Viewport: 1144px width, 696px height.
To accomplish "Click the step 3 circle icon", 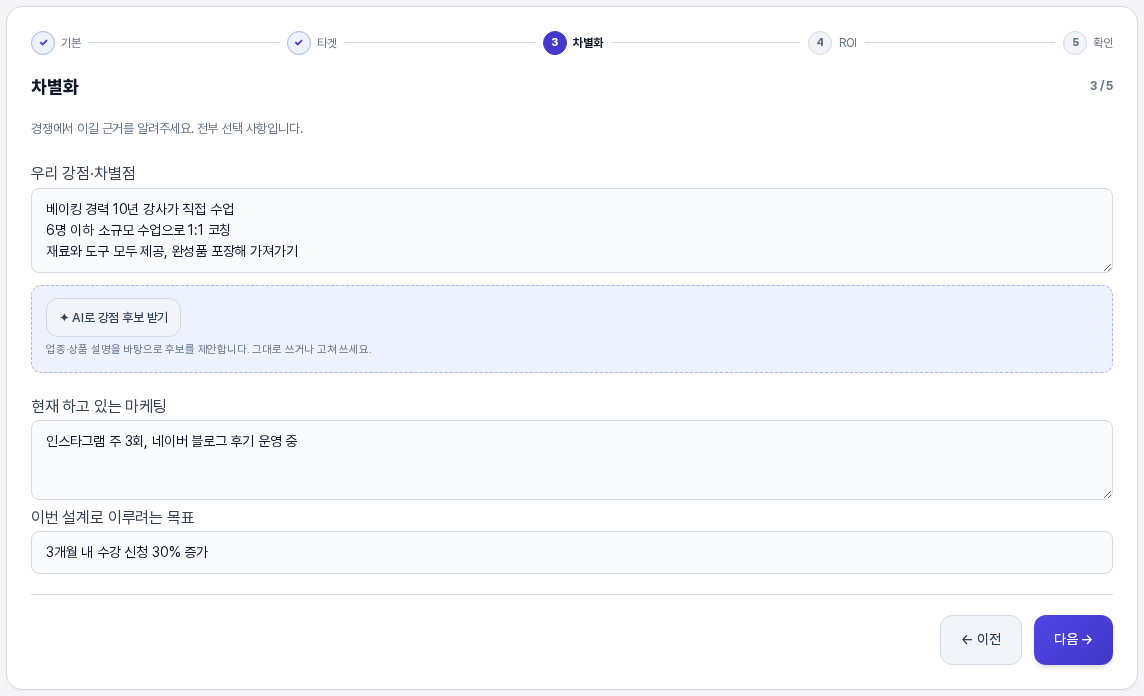I will [x=554, y=43].
